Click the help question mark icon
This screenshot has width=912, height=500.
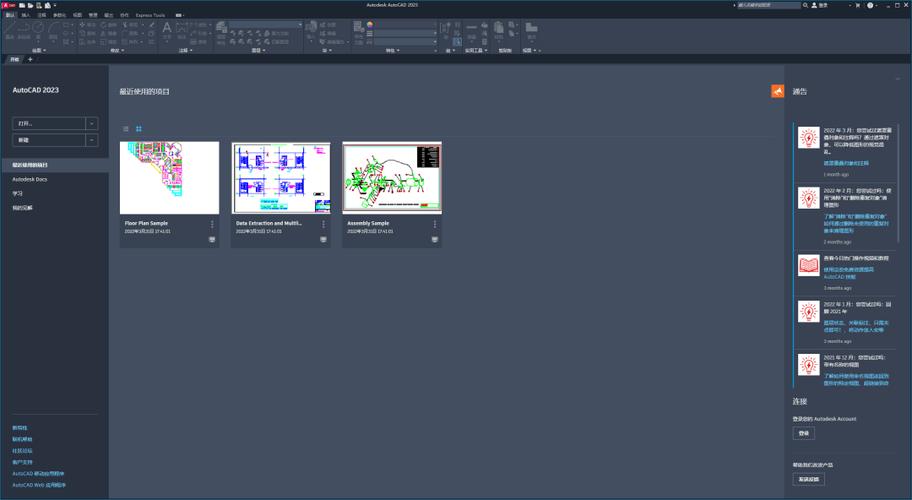click(871, 5)
